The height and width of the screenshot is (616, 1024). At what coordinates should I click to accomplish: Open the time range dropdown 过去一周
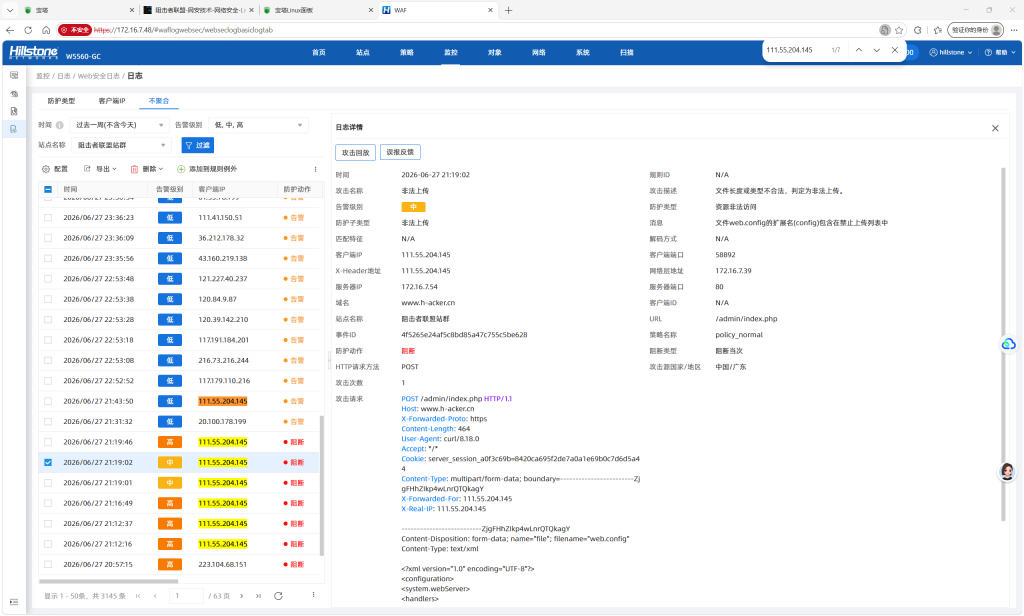pyautogui.click(x=120, y=125)
